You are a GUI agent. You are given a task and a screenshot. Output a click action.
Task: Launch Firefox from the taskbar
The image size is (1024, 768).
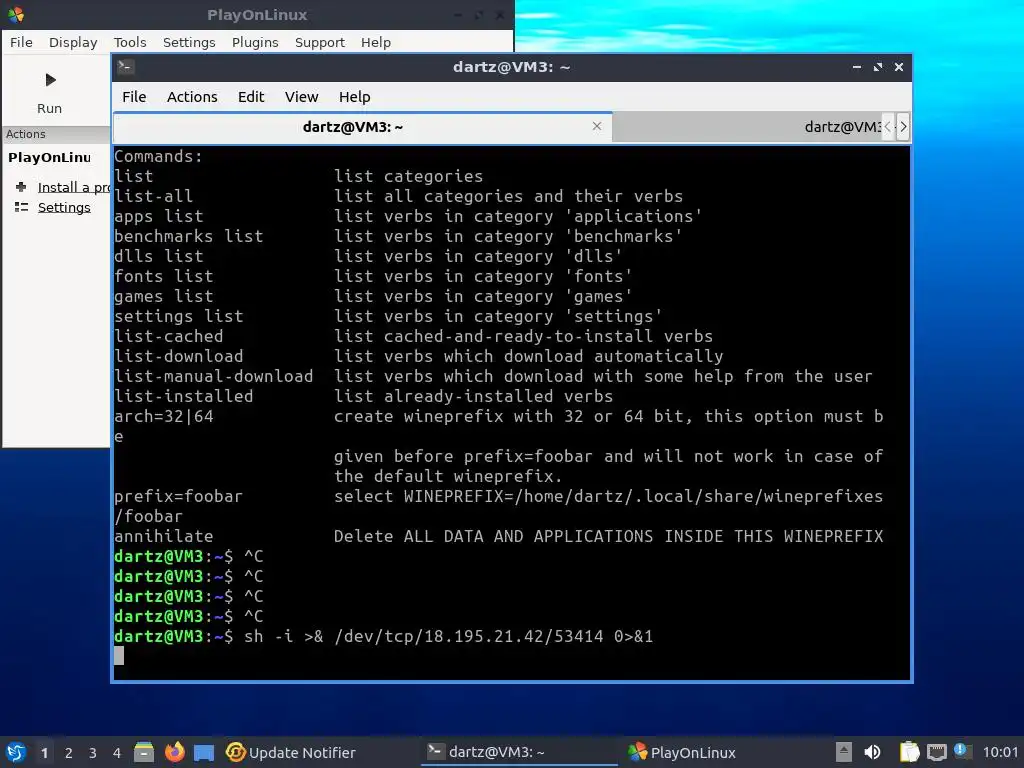[x=174, y=752]
